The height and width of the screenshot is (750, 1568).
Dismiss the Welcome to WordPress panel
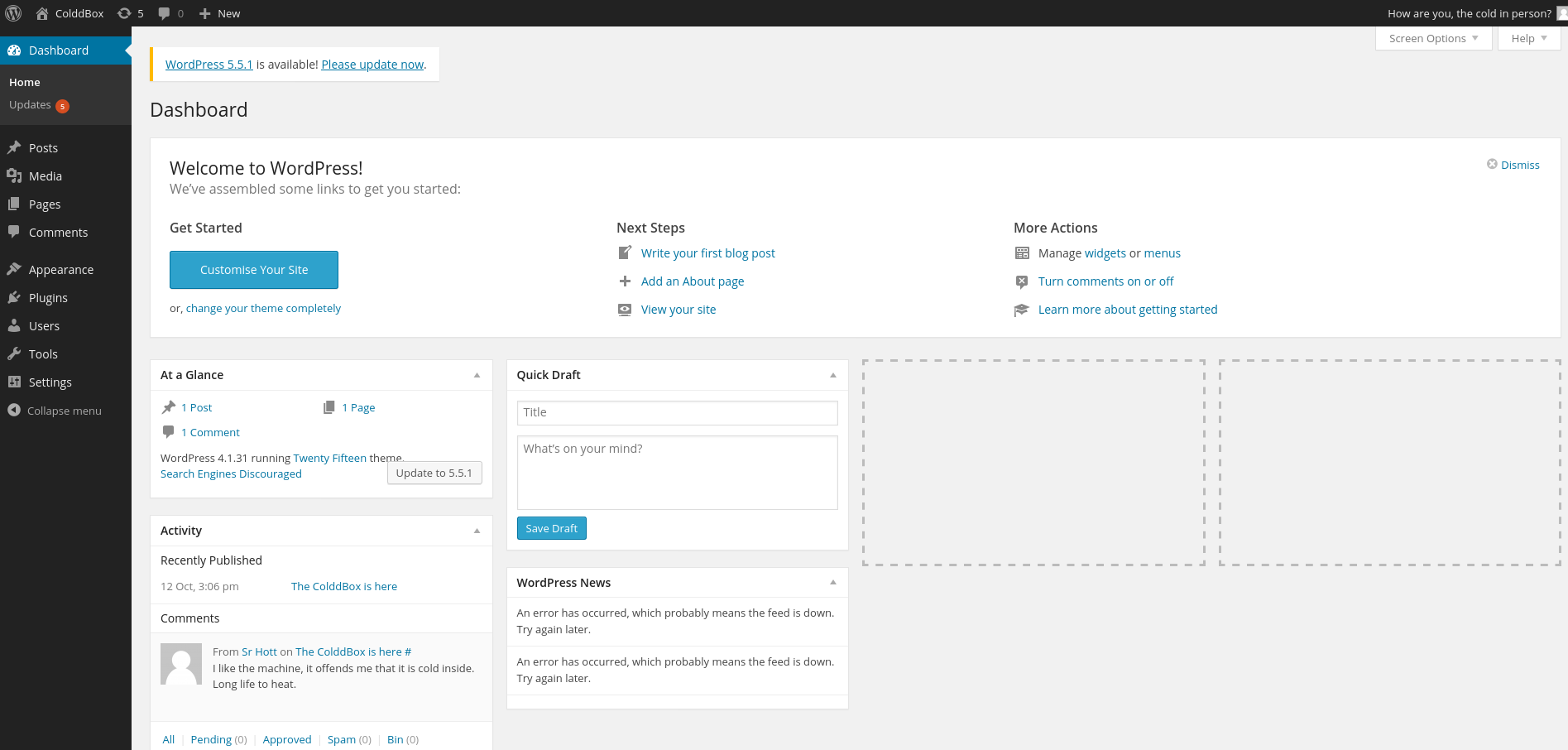coord(1513,165)
